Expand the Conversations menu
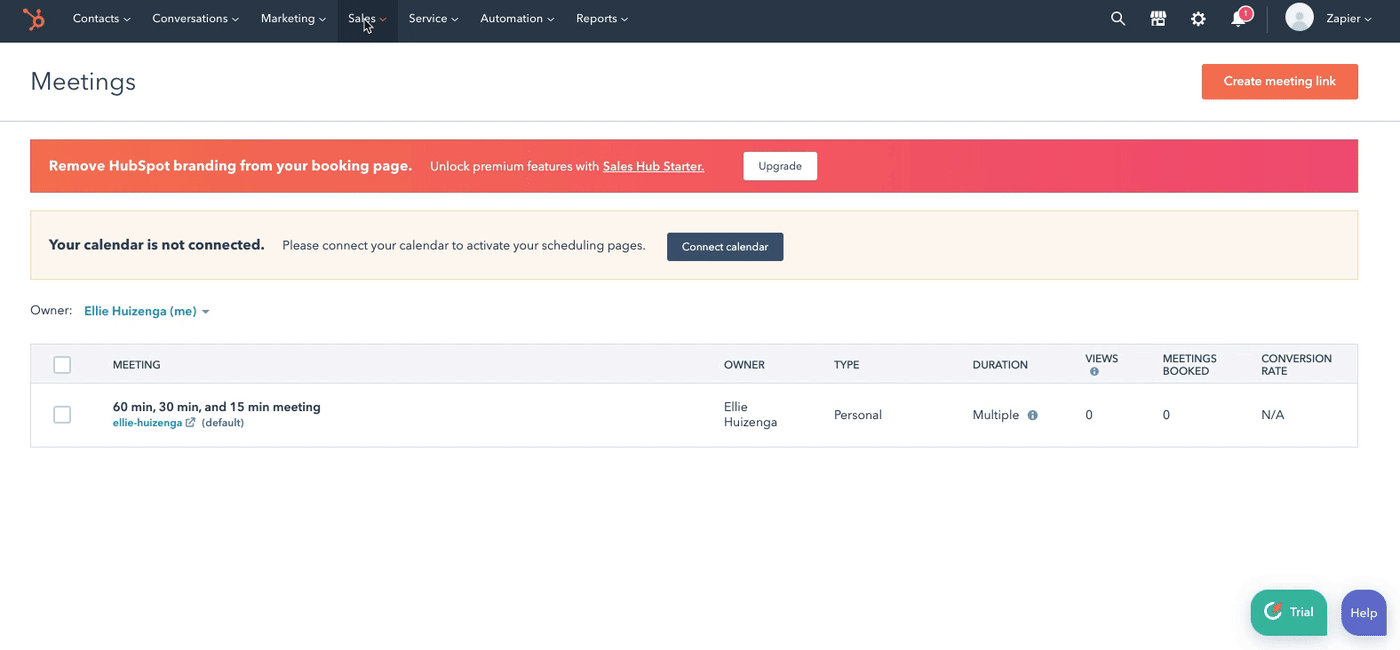Viewport: 1400px width, 650px height. tap(196, 19)
